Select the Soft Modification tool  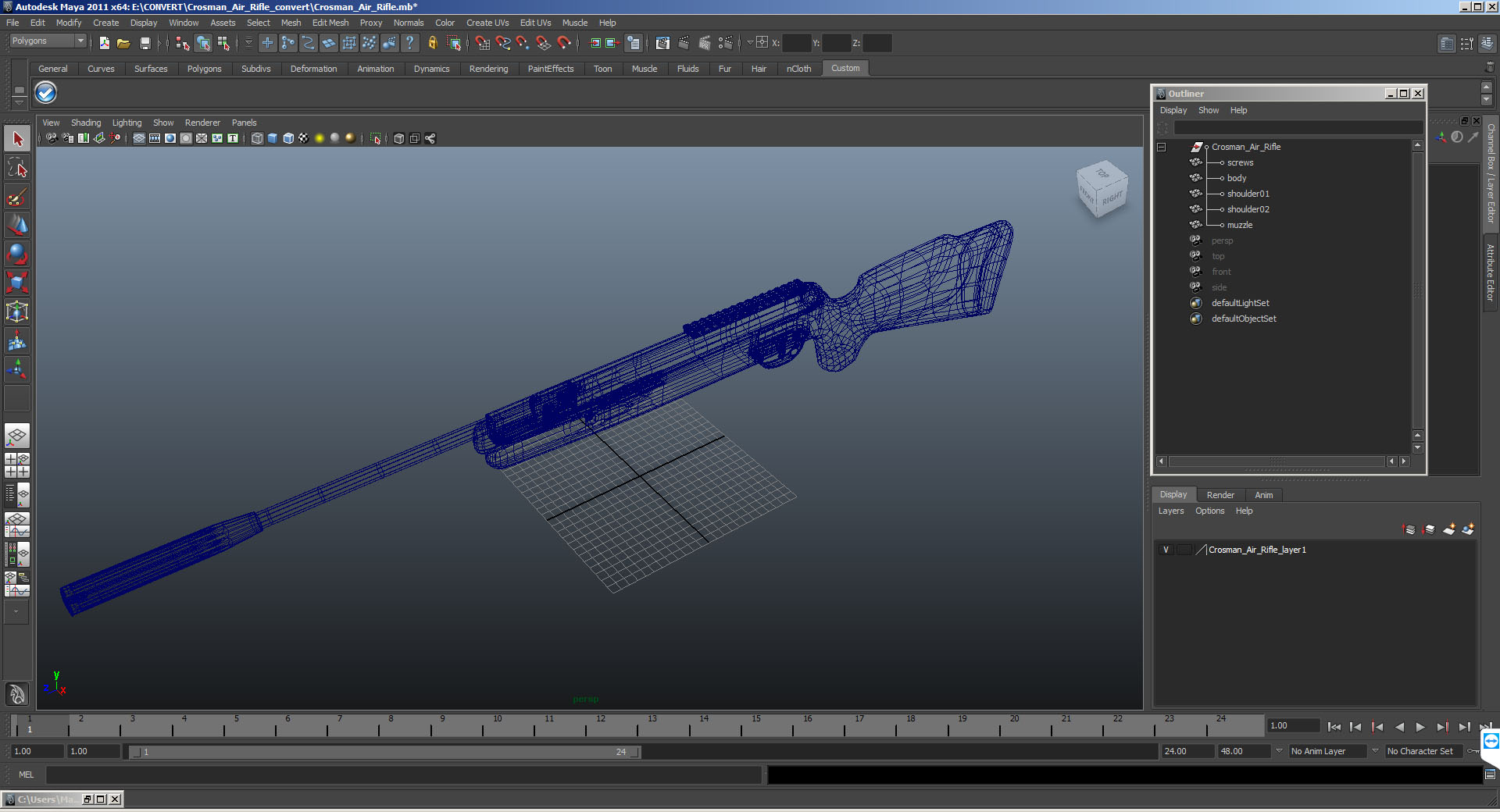click(x=17, y=340)
